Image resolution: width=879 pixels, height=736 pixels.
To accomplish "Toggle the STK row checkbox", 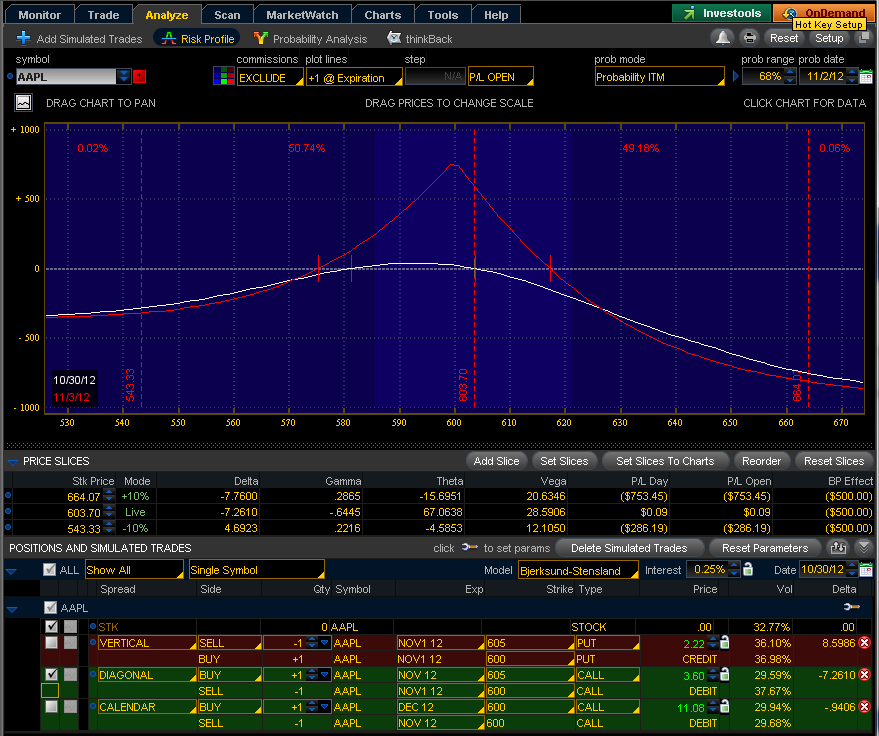I will click(52, 626).
